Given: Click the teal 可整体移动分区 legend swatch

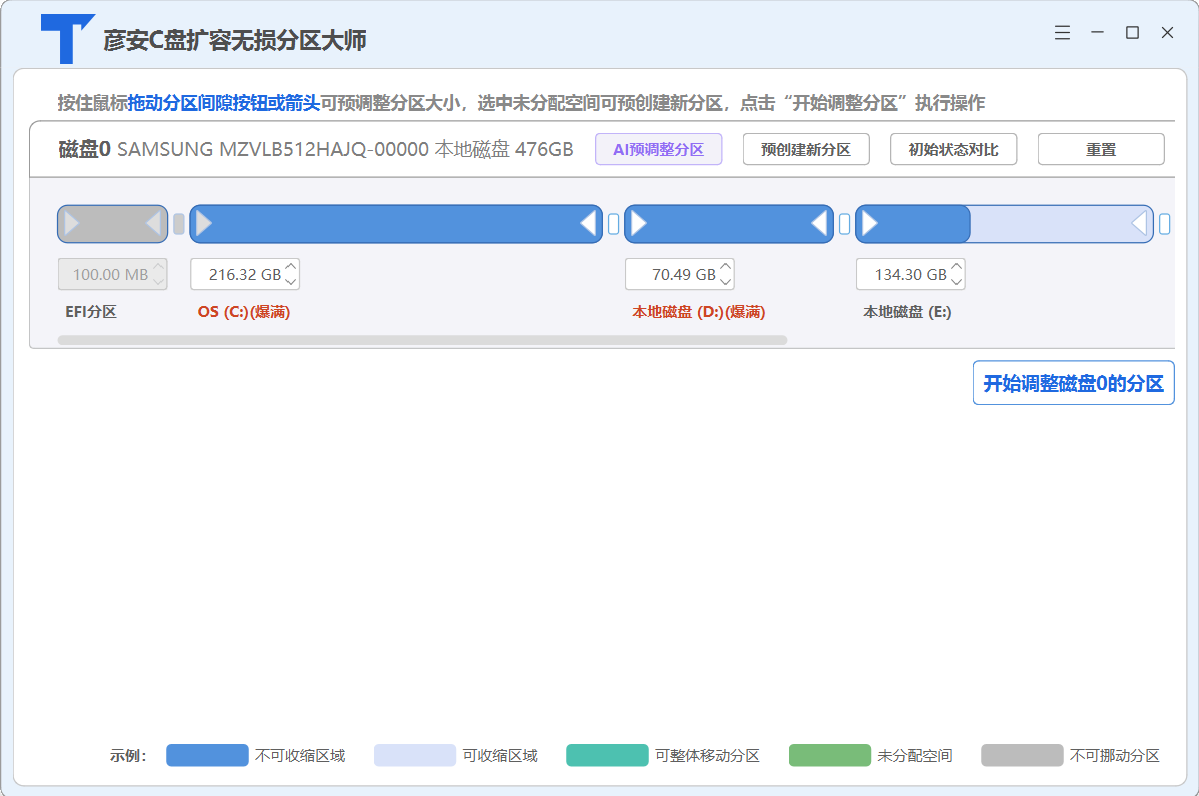Looking at the screenshot, I should pos(607,755).
